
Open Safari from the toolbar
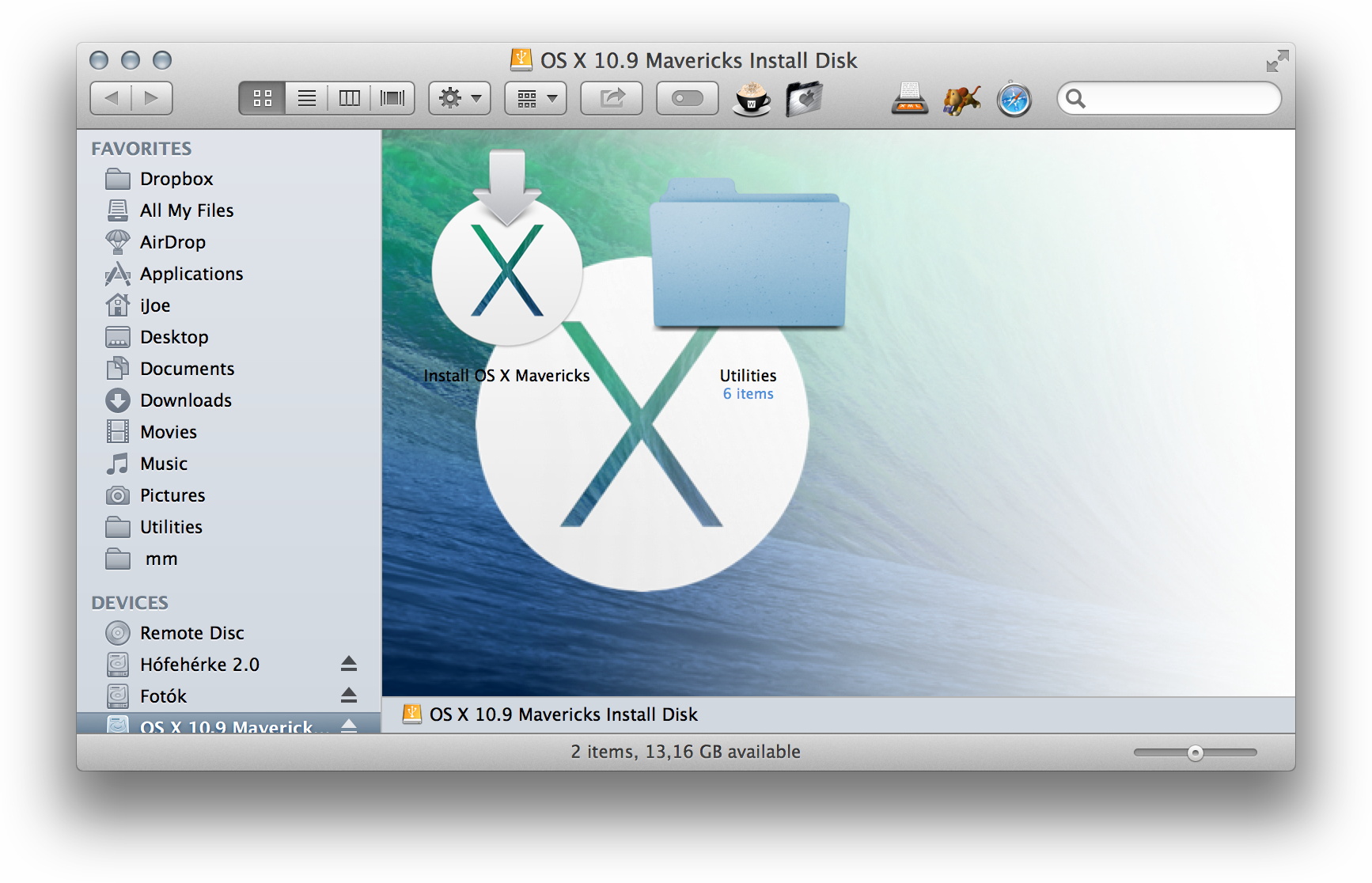(1014, 99)
